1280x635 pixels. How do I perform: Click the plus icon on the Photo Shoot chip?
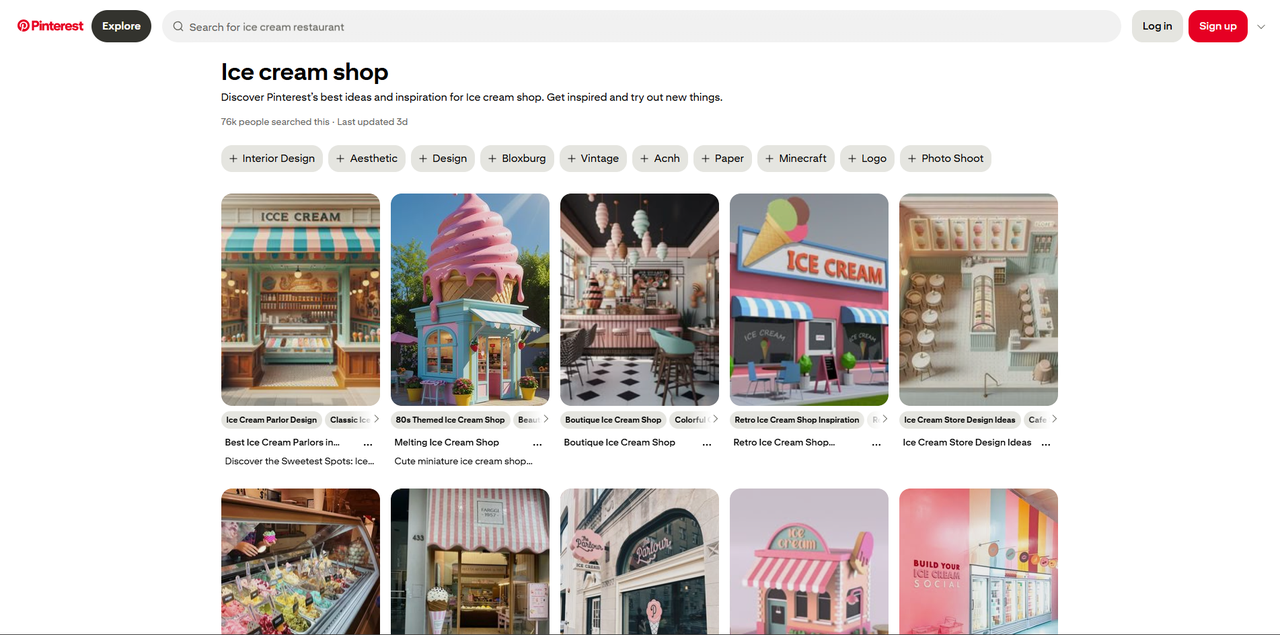pyautogui.click(x=910, y=158)
